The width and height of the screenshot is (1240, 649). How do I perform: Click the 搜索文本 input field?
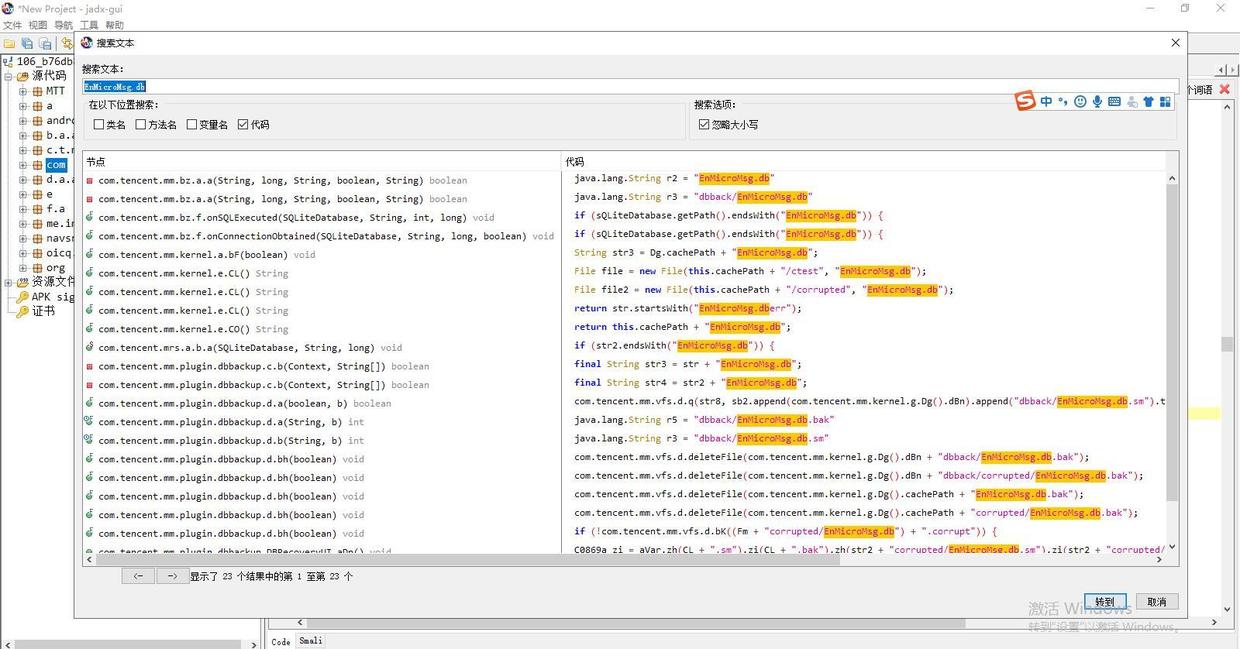tap(630, 87)
